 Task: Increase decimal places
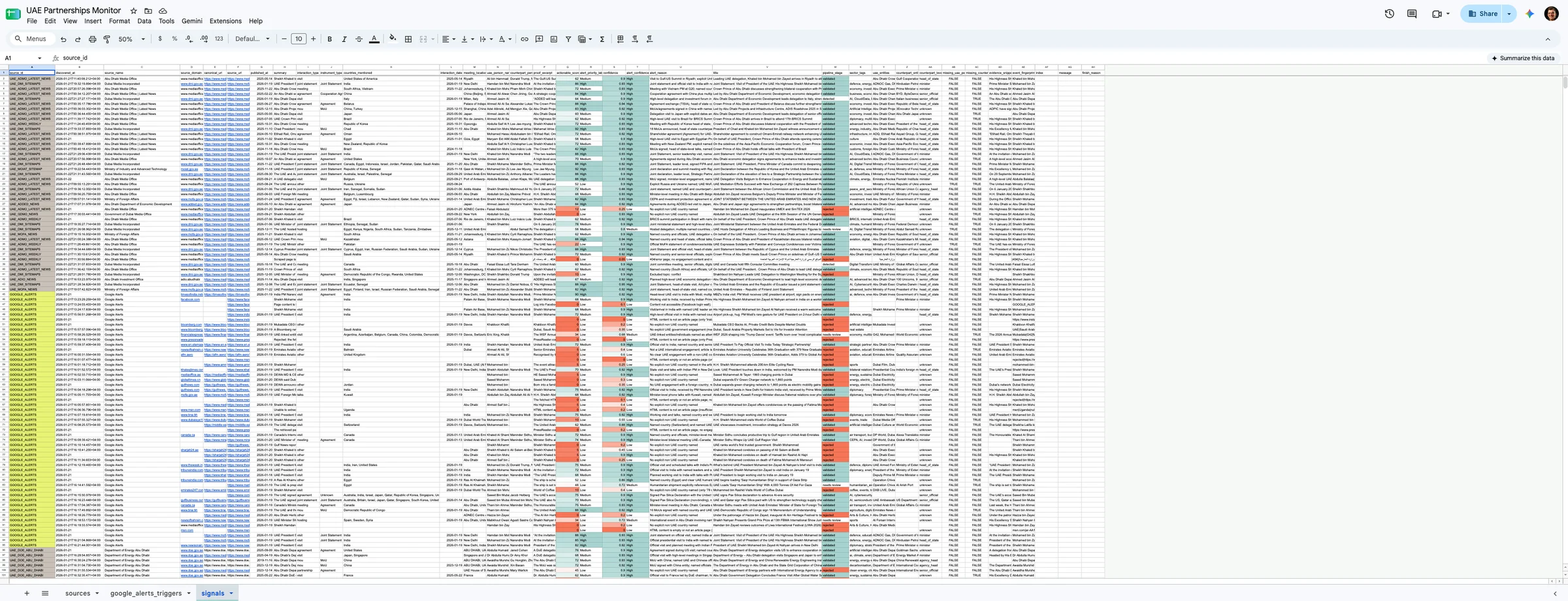click(204, 39)
